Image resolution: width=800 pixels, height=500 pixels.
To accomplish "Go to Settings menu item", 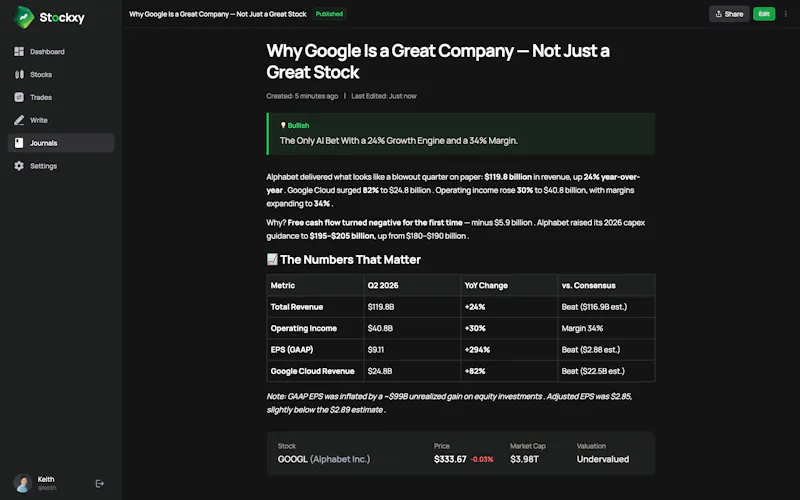I will tap(61, 166).
